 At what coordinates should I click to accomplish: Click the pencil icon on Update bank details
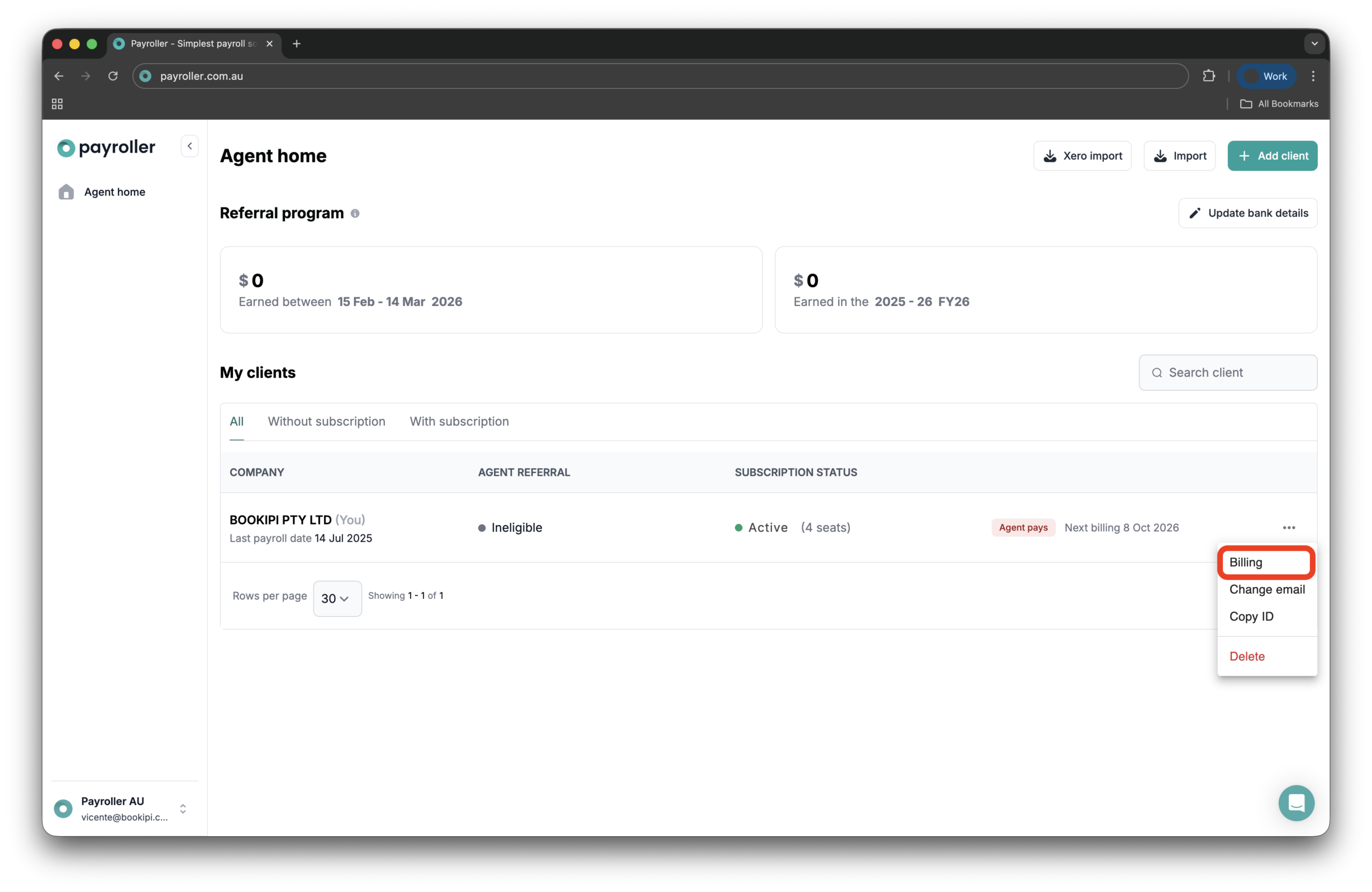1195,213
